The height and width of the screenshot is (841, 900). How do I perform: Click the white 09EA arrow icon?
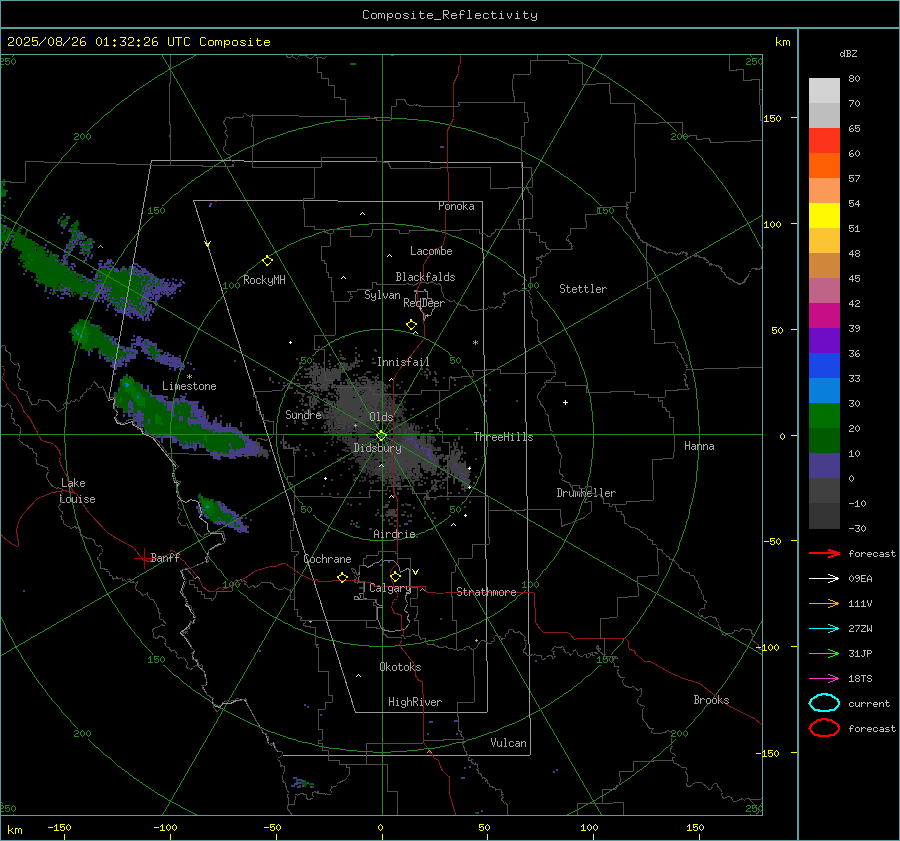pyautogui.click(x=824, y=579)
